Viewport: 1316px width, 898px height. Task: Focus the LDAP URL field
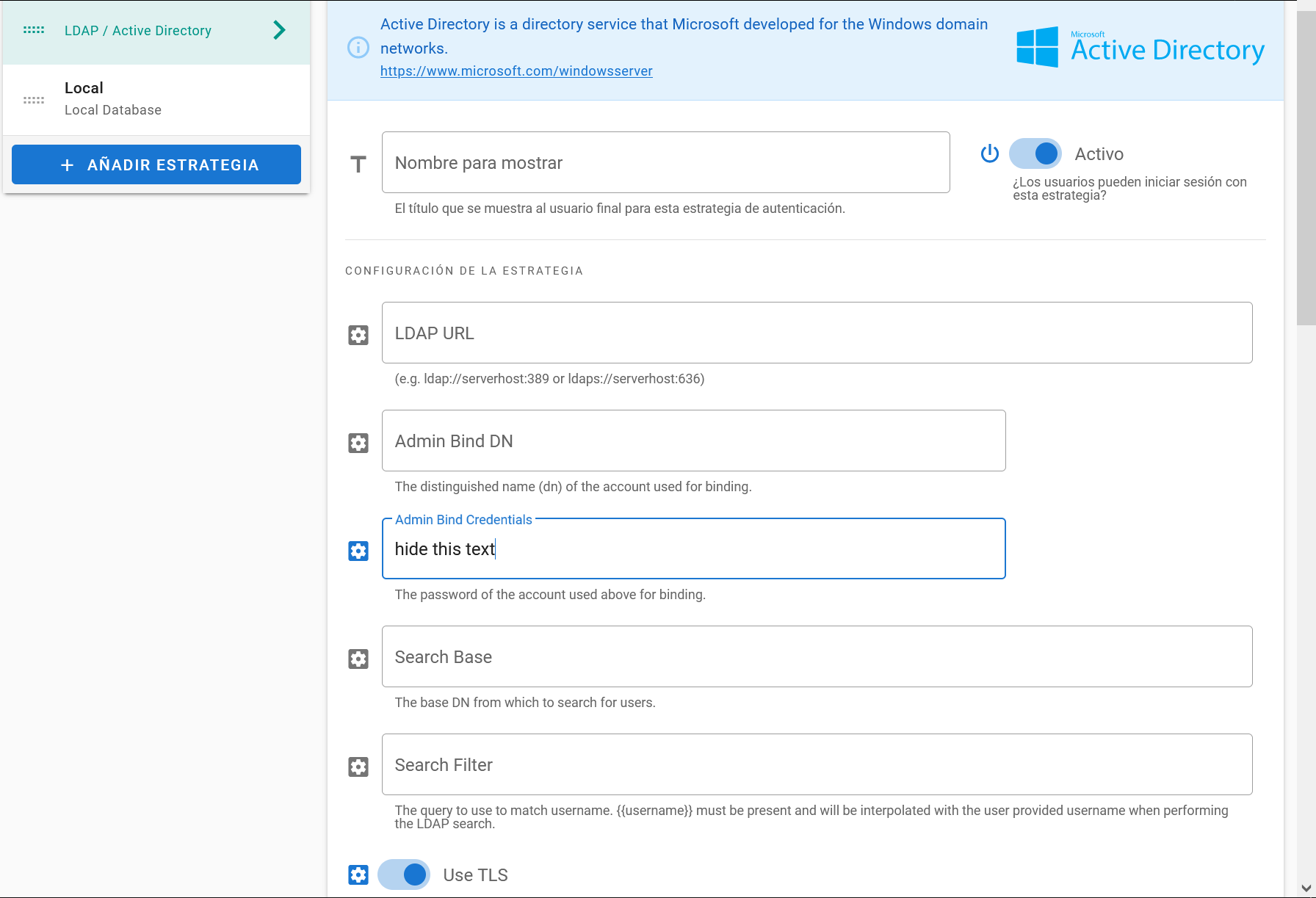817,333
